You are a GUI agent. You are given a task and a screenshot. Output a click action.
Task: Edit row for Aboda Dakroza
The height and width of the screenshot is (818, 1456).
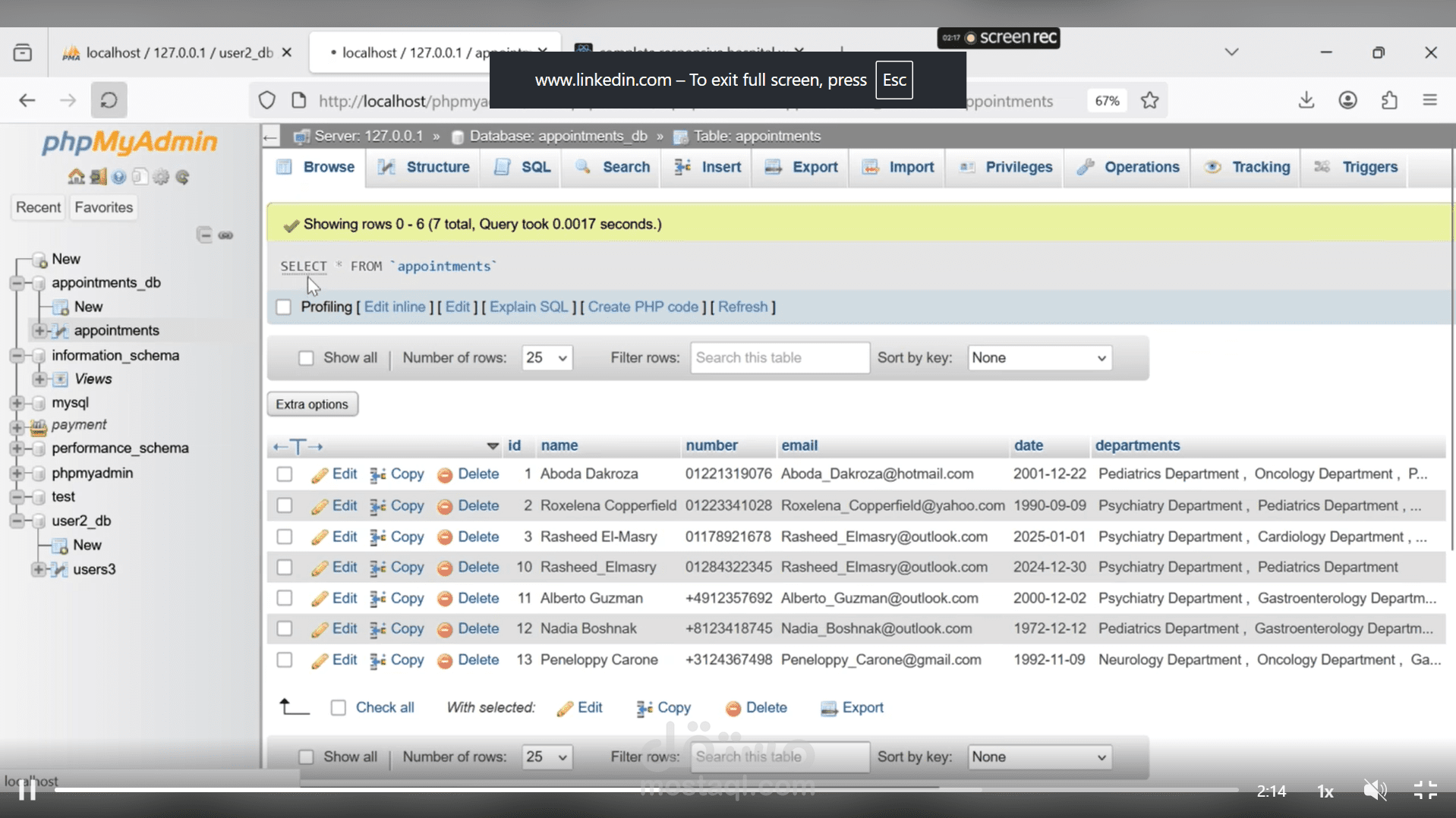tap(334, 474)
